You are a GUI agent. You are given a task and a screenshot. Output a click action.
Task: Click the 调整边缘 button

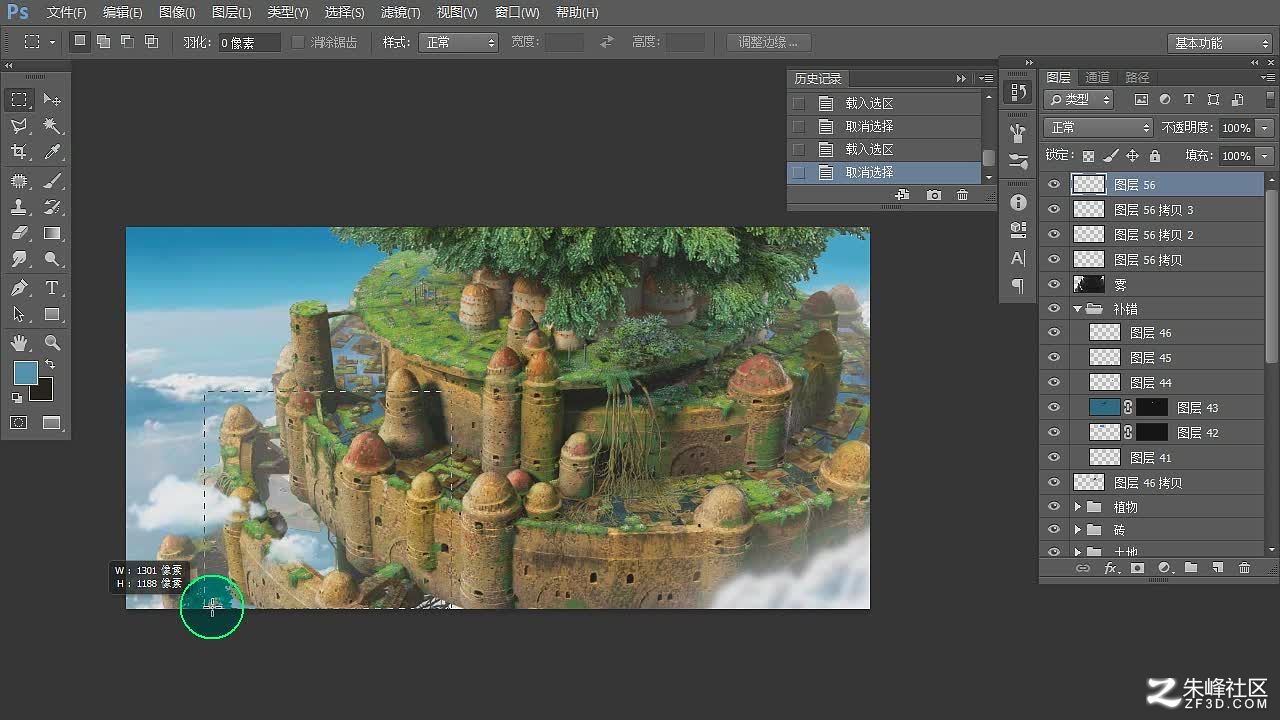[768, 42]
